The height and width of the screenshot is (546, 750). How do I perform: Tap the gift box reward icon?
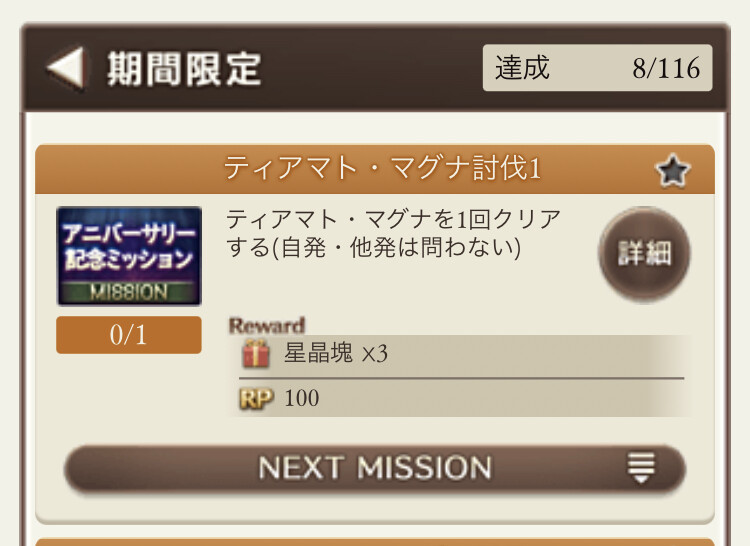(256, 354)
